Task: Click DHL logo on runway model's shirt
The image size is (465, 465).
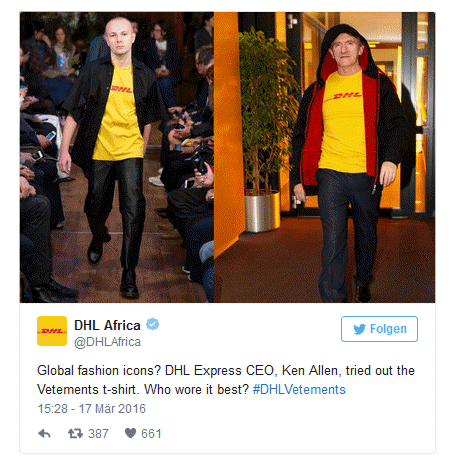Action: 121,89
